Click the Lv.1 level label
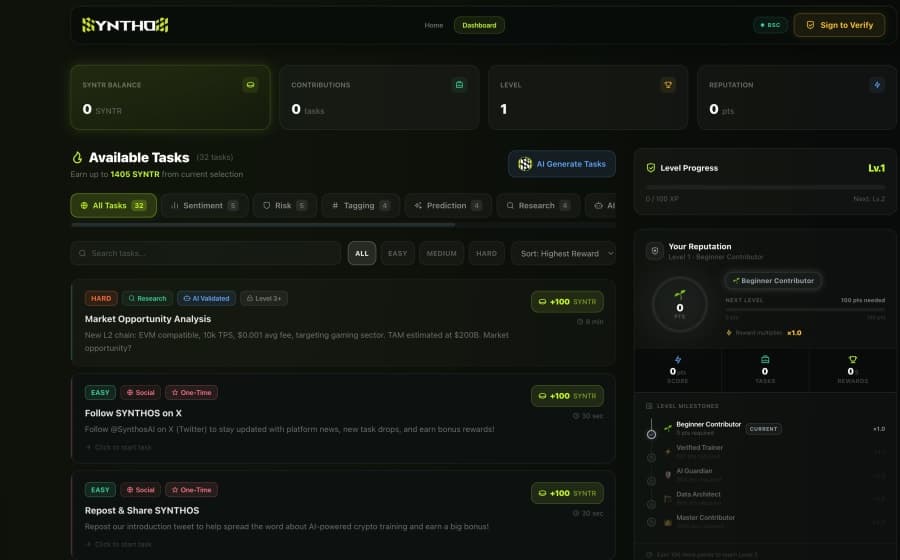The image size is (900, 560). click(x=876, y=168)
